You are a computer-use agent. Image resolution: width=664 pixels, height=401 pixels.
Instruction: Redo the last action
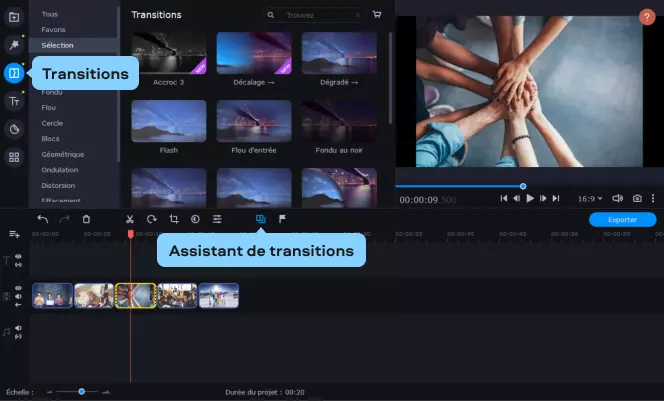coord(64,219)
